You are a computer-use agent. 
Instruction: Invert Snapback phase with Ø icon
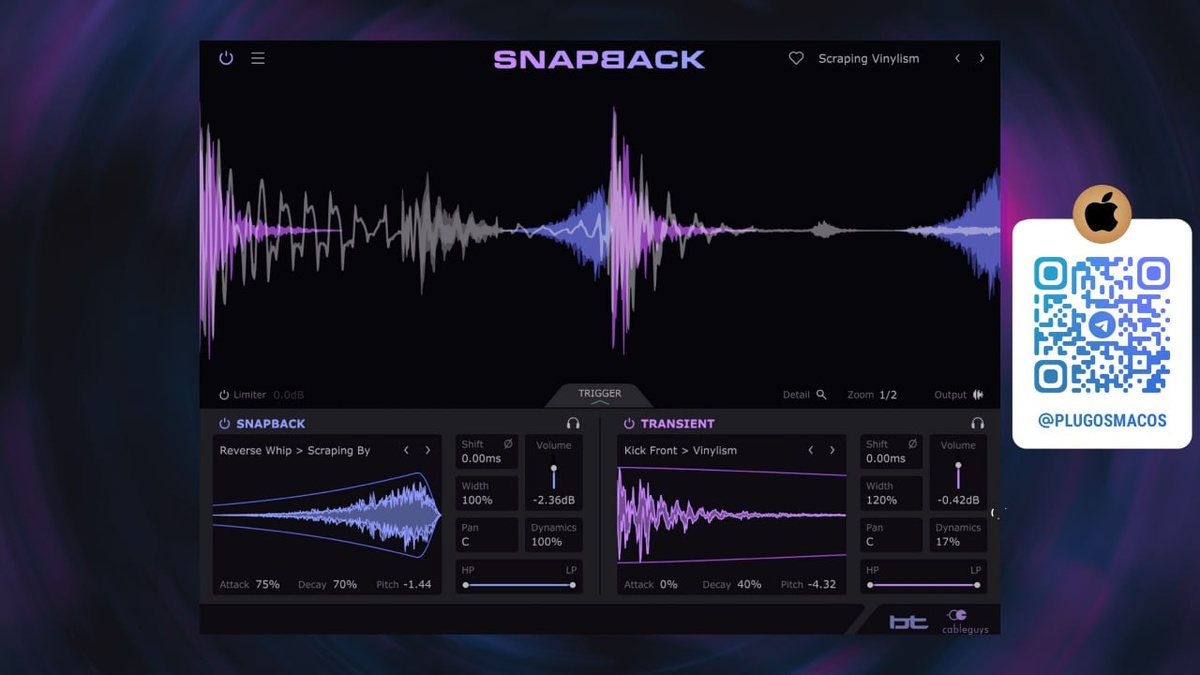pos(508,444)
